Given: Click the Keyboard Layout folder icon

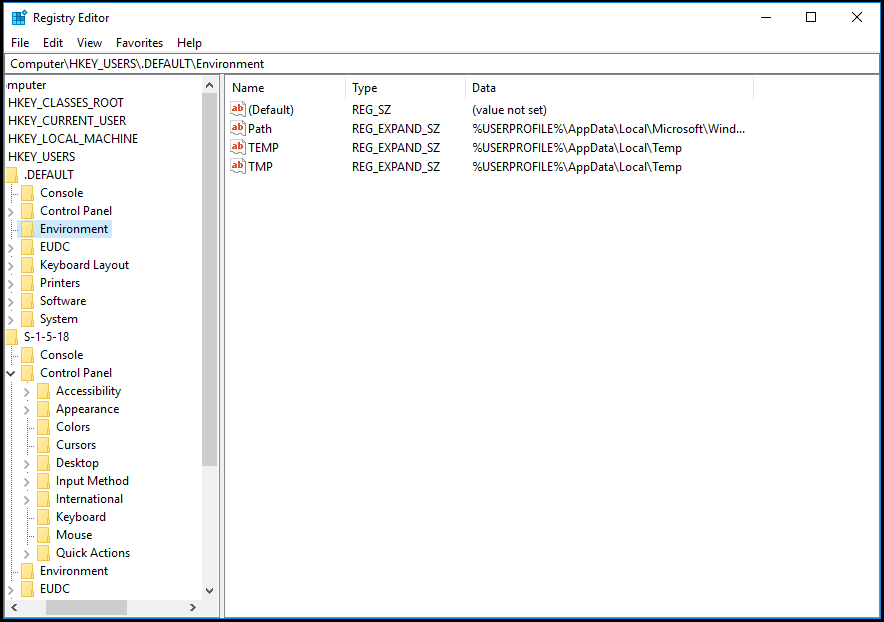Looking at the screenshot, I should [27, 265].
